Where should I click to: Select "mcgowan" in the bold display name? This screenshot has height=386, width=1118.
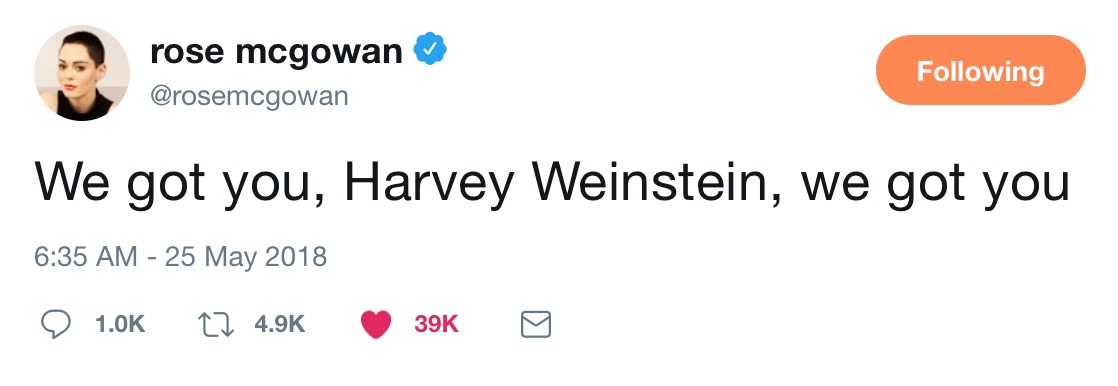pyautogui.click(x=319, y=55)
